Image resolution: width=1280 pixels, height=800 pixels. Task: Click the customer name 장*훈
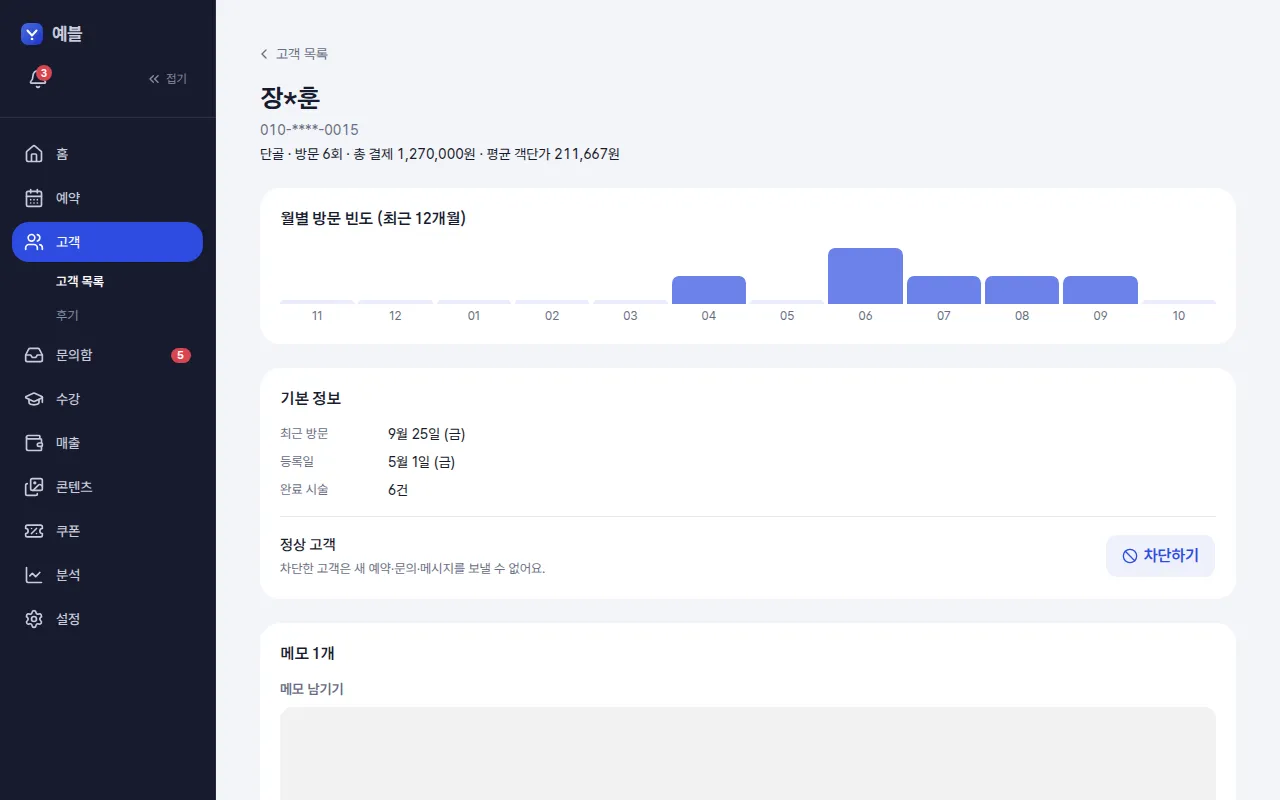pyautogui.click(x=290, y=98)
